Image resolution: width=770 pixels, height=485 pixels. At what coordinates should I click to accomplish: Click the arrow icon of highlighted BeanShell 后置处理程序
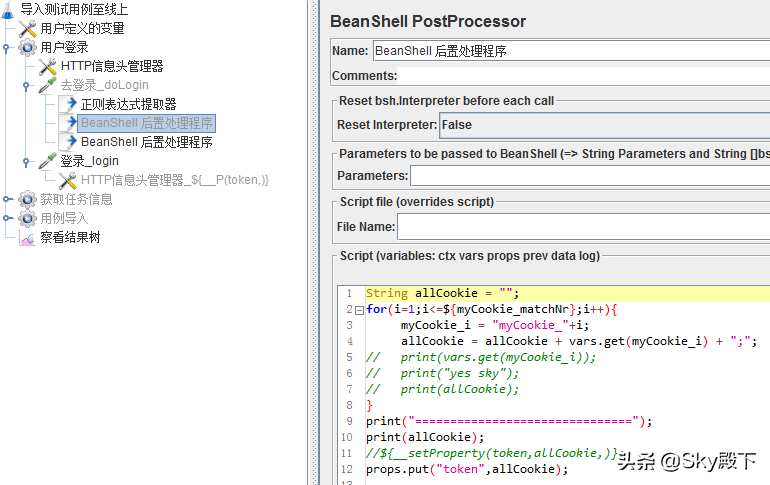click(68, 123)
